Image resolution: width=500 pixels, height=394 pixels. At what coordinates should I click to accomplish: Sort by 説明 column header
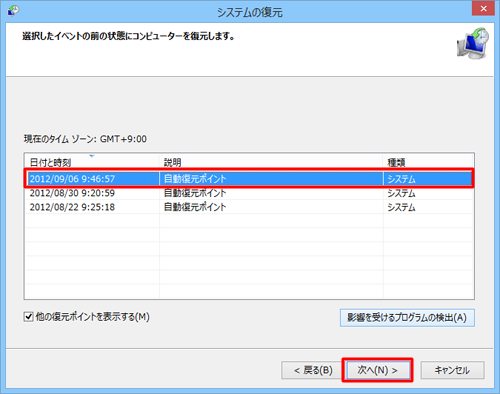[x=271, y=162]
